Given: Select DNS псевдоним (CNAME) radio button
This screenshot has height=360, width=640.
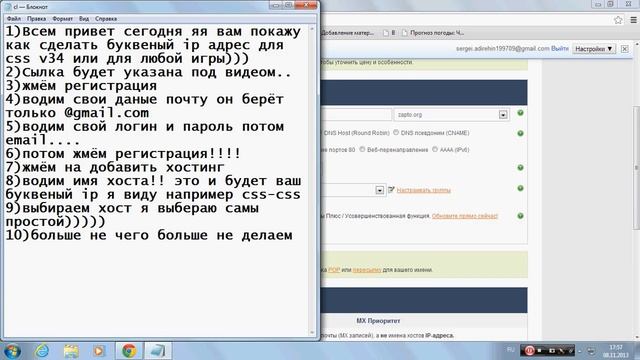Looking at the screenshot, I should tap(396, 133).
